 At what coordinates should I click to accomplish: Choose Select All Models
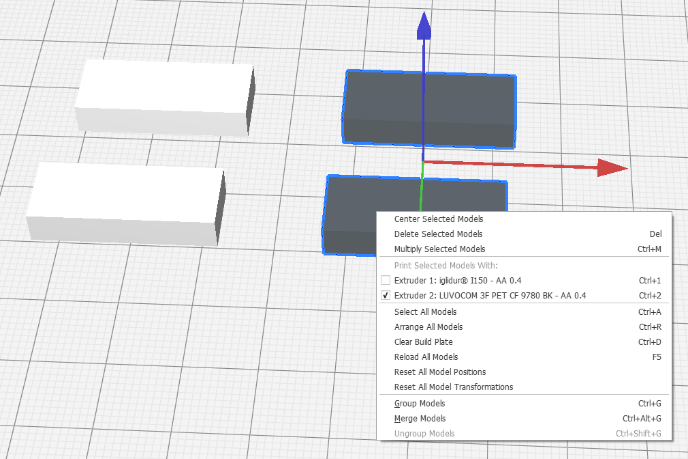pyautogui.click(x=426, y=312)
